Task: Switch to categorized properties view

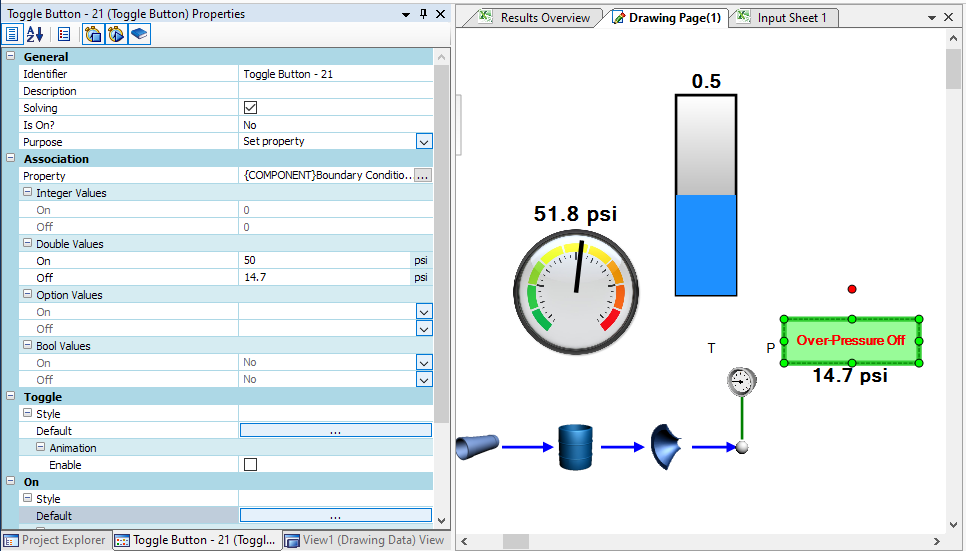Action: pyautogui.click(x=14, y=34)
